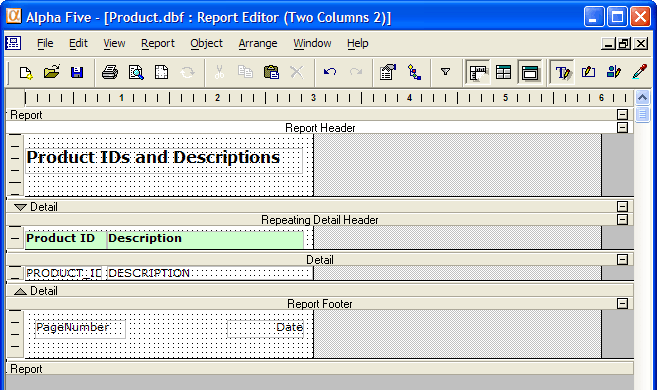
Task: Click the Redo arrow icon
Action: click(356, 72)
